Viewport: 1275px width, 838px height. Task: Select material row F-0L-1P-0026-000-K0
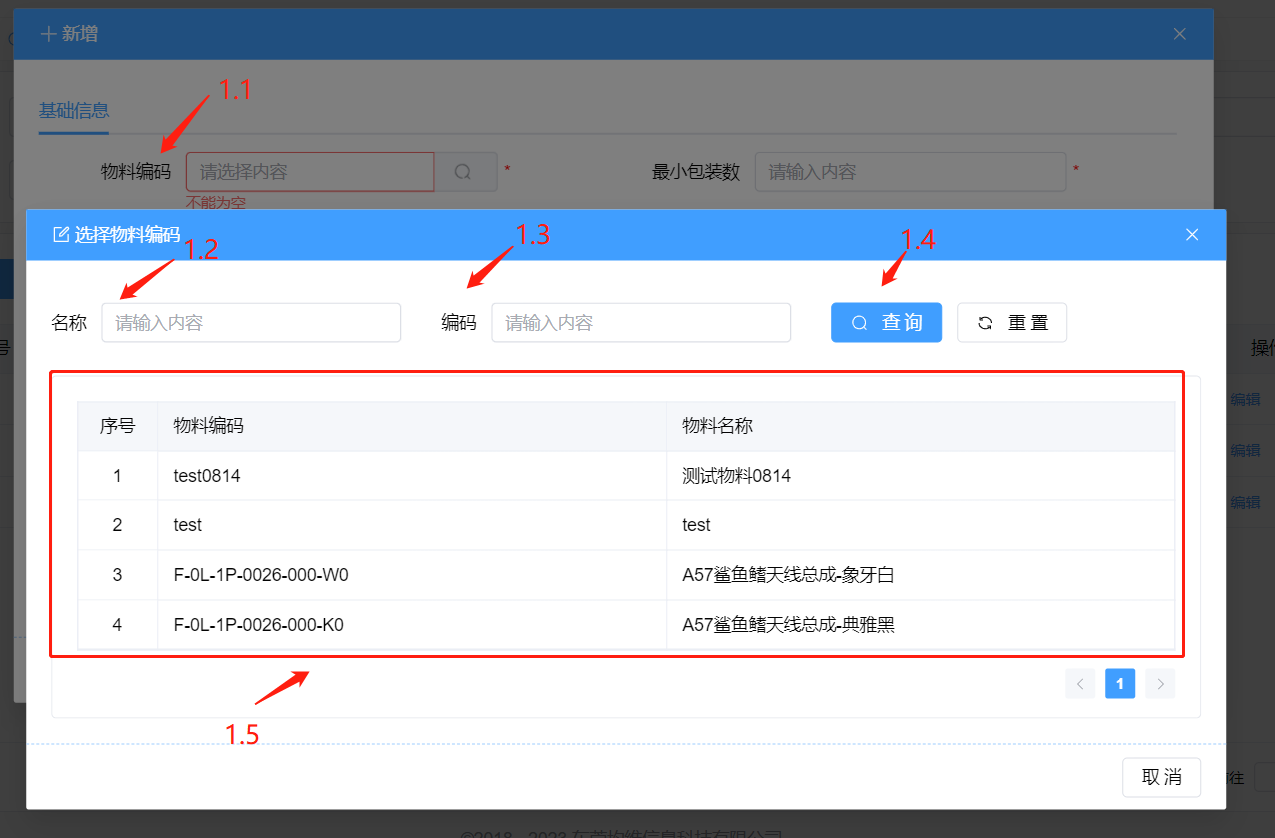point(258,625)
